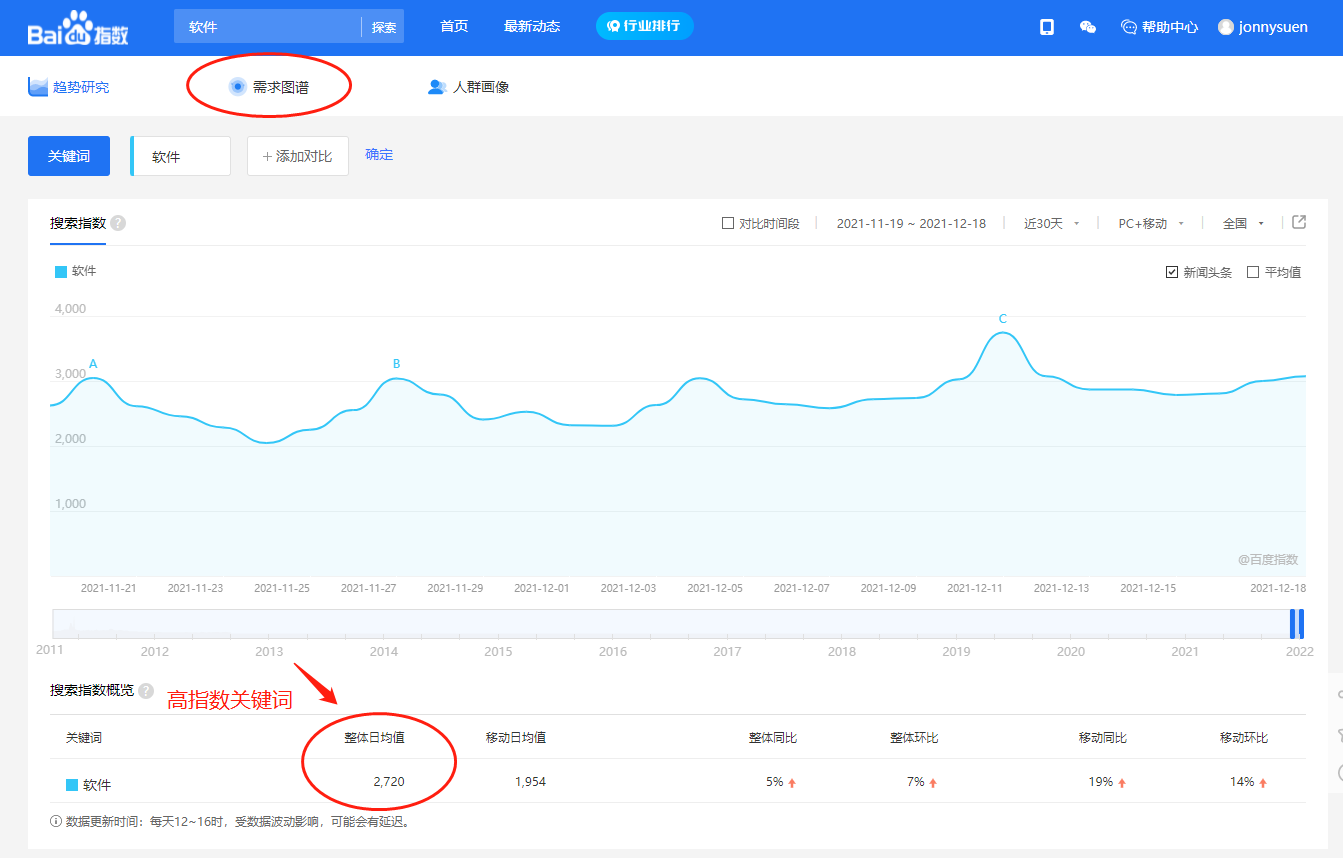This screenshot has height=858, width=1343.
Task: Click the jonnysuen user avatar
Action: [1226, 27]
